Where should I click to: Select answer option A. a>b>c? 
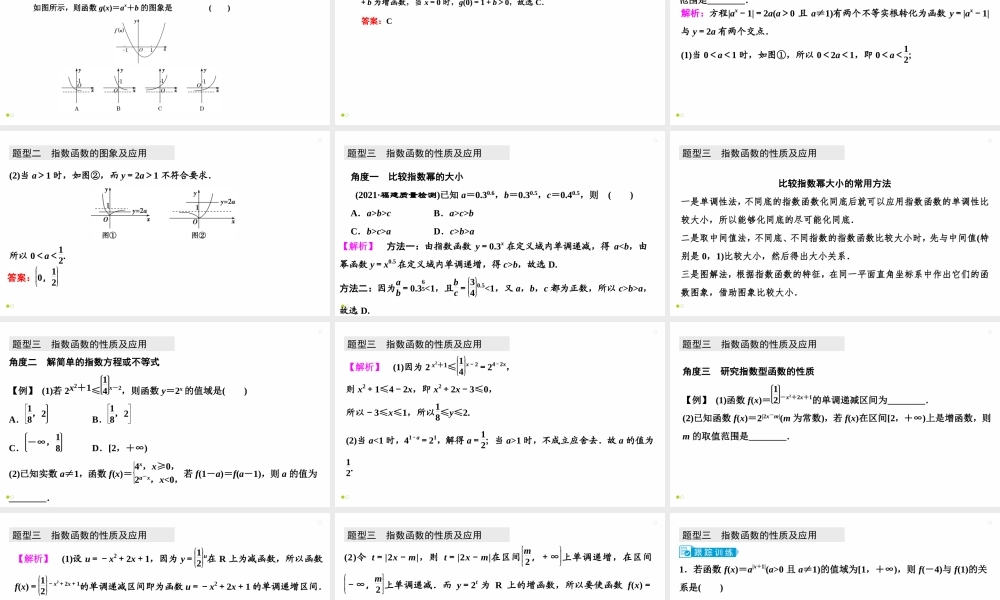tap(371, 213)
